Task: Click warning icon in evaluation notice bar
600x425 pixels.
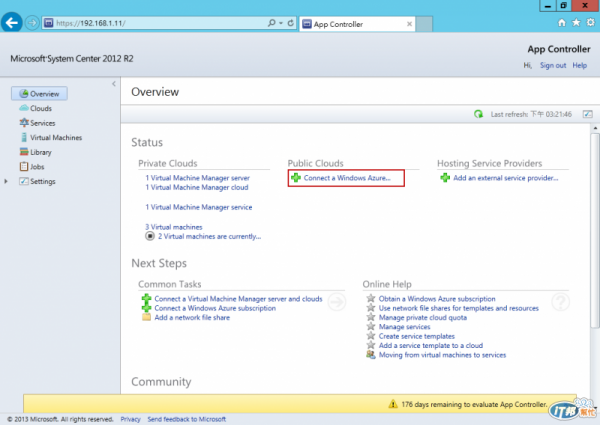Action: (393, 404)
